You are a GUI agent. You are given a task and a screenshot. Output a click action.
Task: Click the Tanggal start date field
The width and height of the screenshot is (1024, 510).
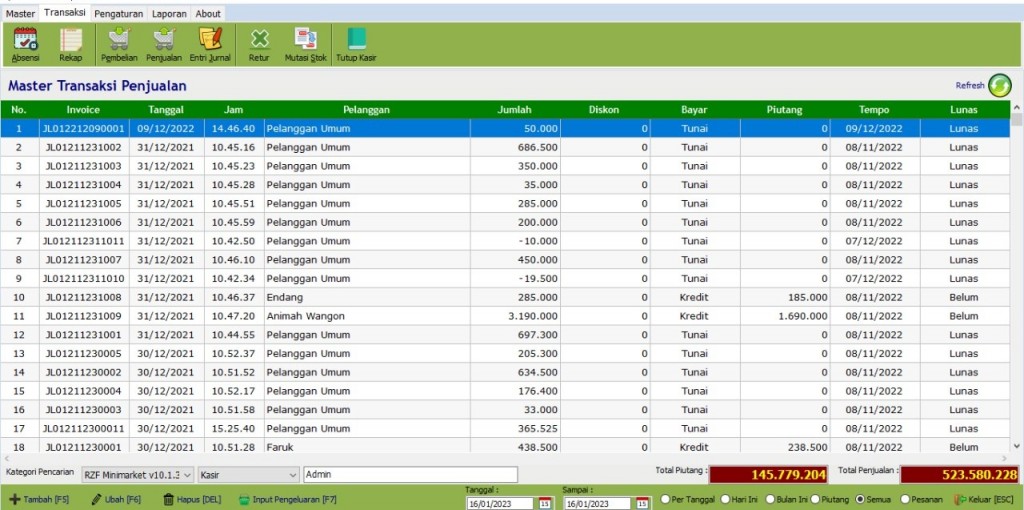point(502,503)
